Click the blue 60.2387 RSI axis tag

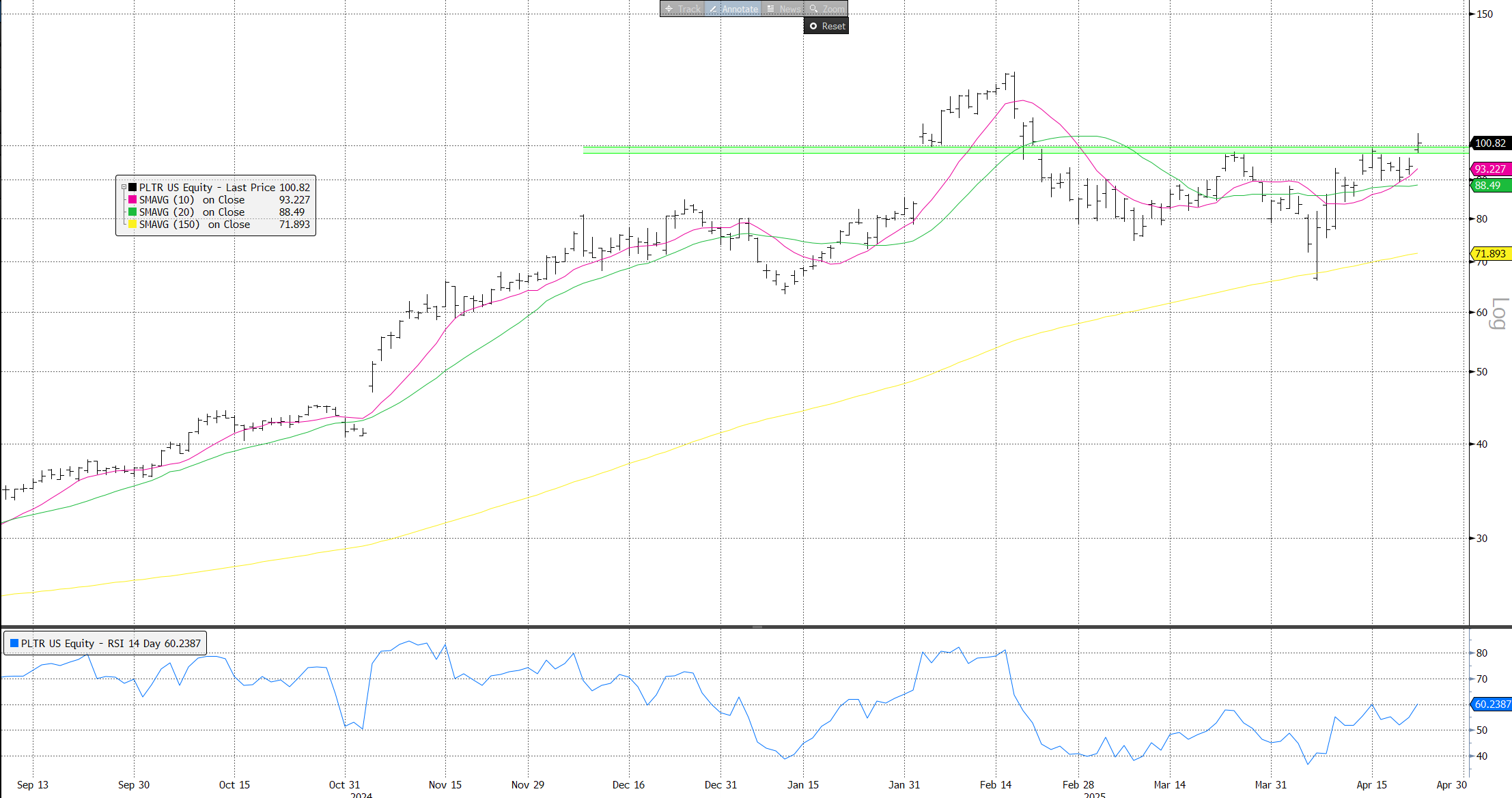1492,704
